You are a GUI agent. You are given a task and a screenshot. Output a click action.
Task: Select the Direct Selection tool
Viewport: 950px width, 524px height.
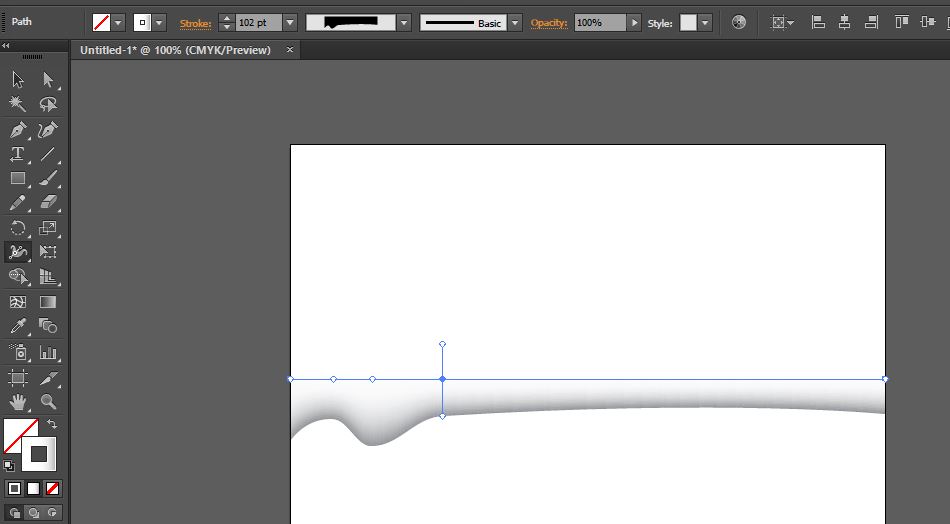pos(48,79)
